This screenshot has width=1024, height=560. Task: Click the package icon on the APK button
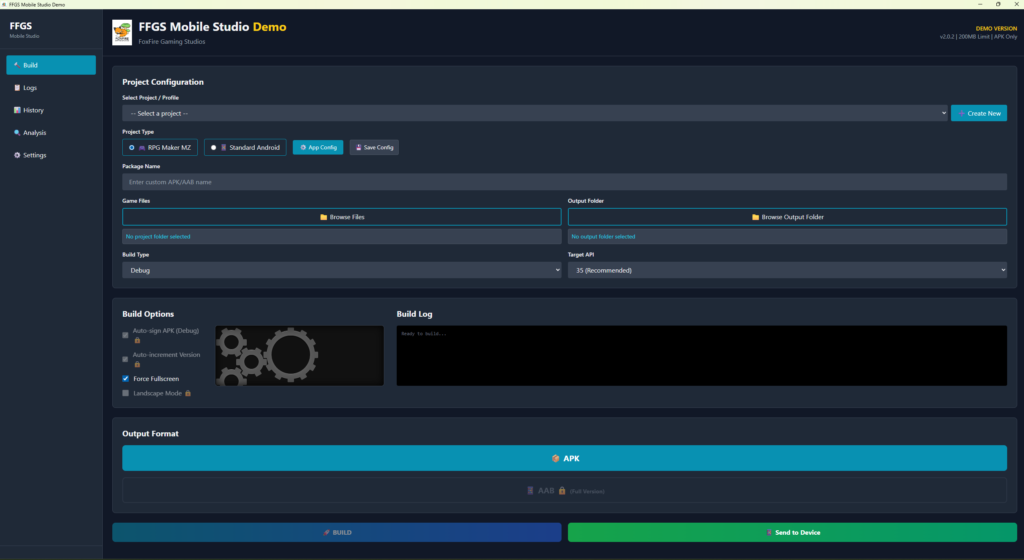pyautogui.click(x=556, y=458)
